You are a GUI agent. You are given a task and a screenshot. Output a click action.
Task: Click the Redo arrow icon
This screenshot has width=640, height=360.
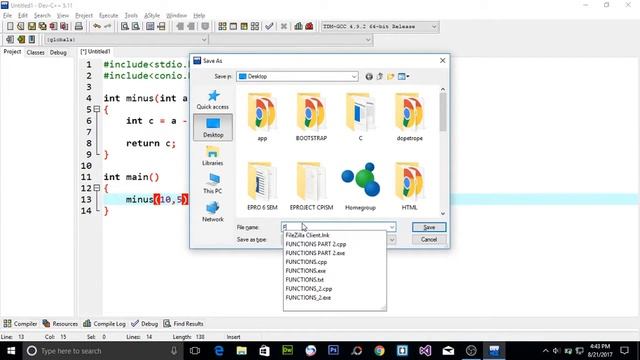pyautogui.click(x=108, y=27)
